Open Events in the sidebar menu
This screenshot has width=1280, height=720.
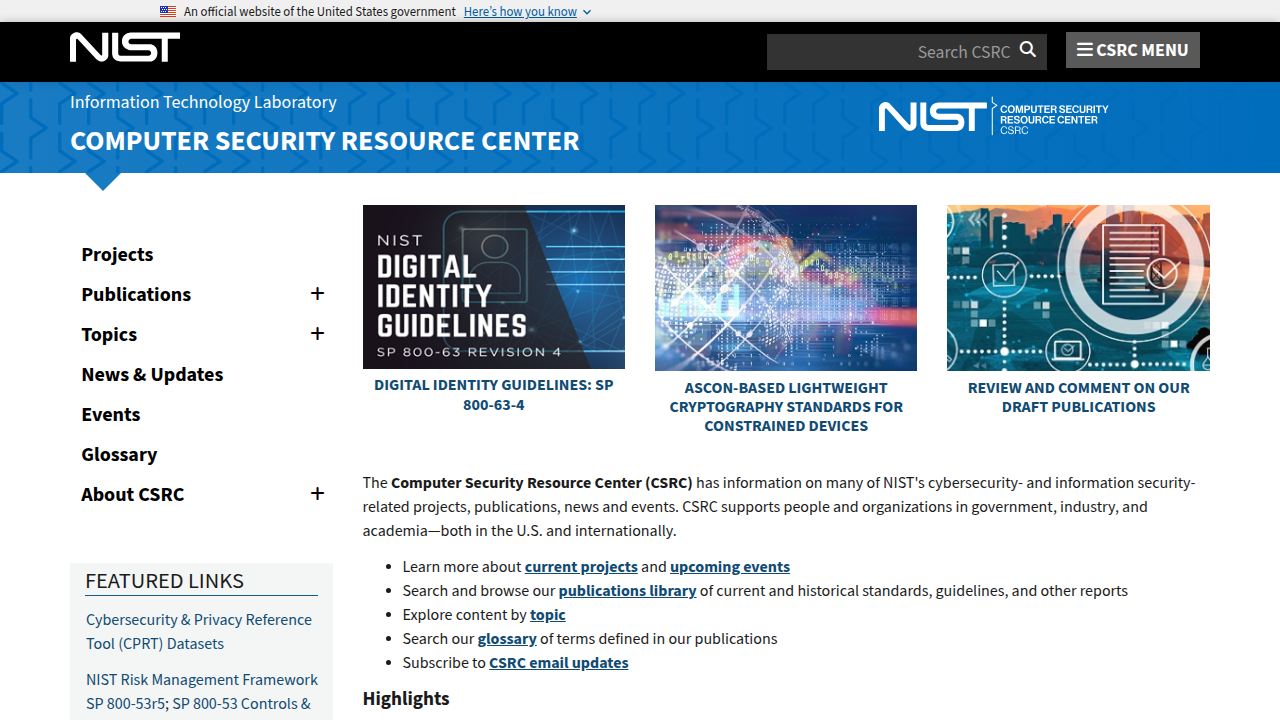tap(110, 414)
